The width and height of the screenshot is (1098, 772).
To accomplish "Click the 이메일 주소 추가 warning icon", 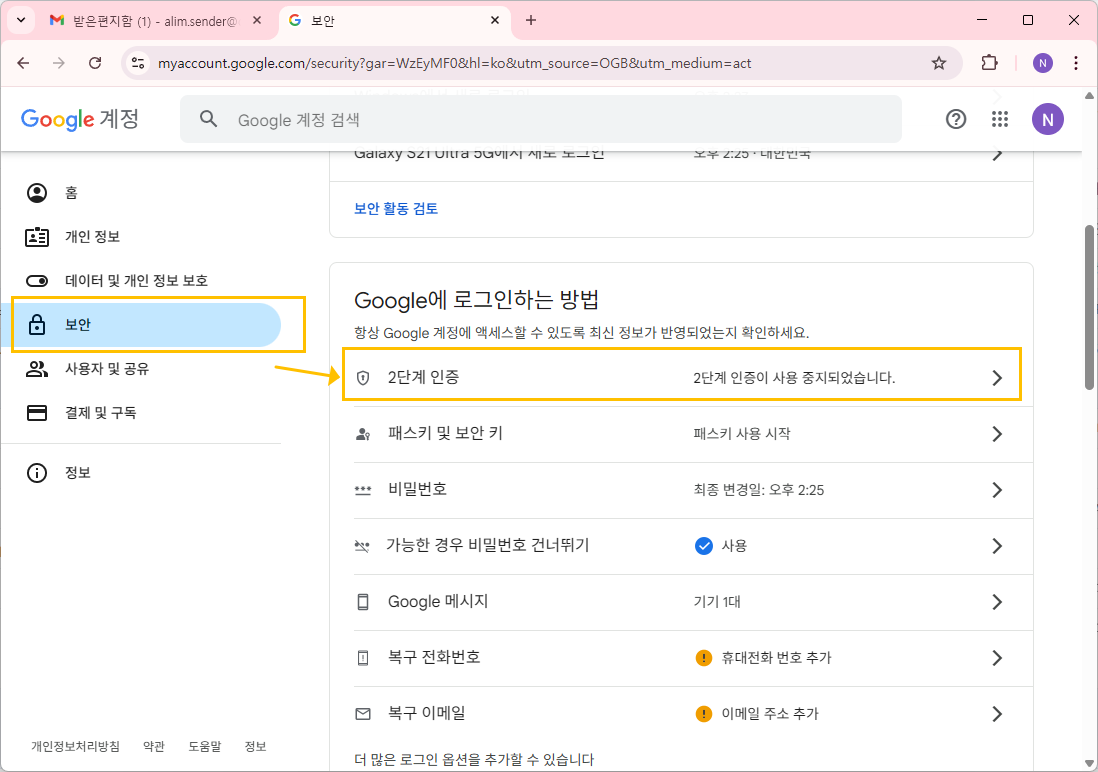I will pyautogui.click(x=704, y=714).
